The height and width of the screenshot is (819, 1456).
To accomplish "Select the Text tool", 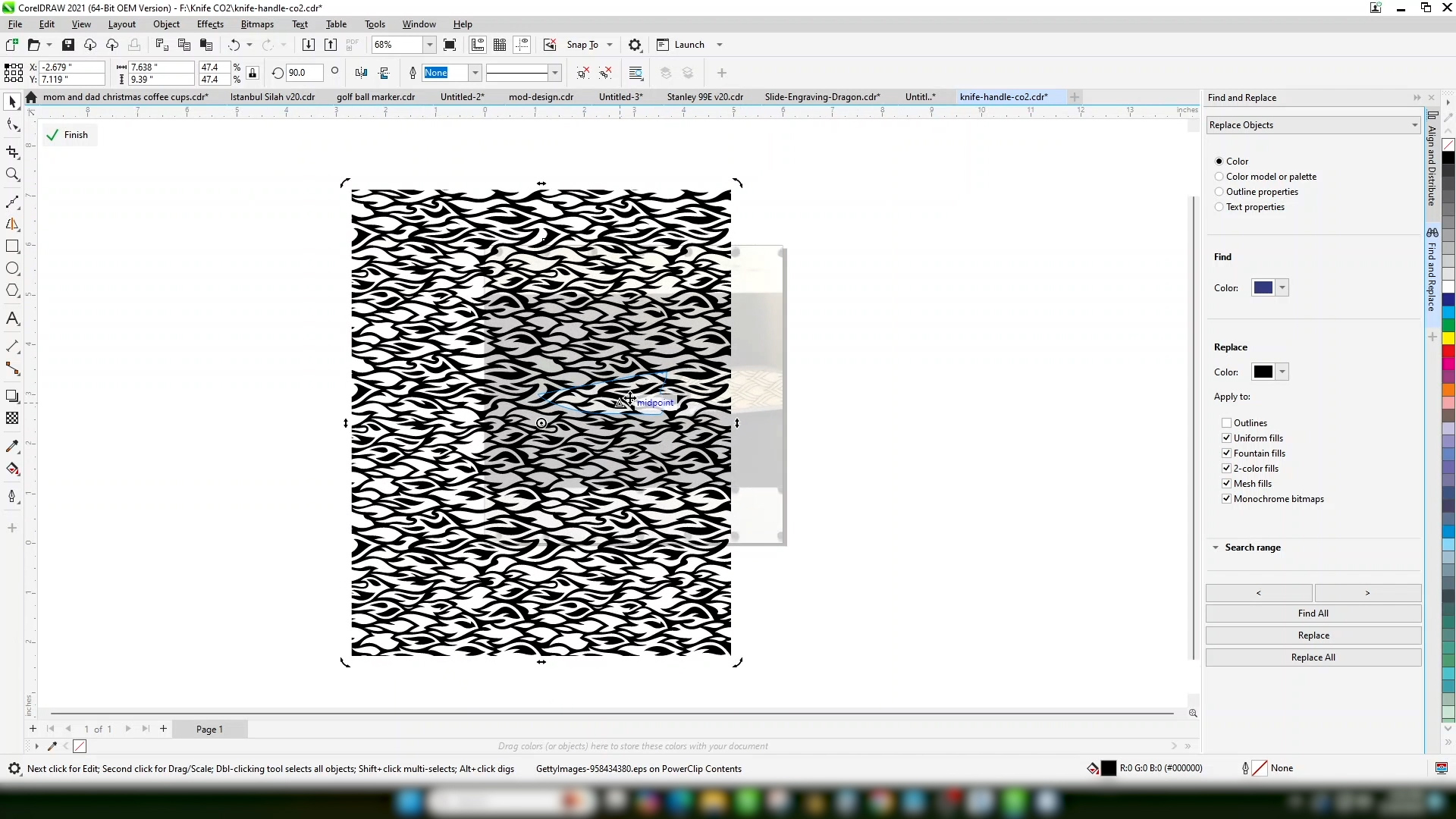I will (12, 318).
